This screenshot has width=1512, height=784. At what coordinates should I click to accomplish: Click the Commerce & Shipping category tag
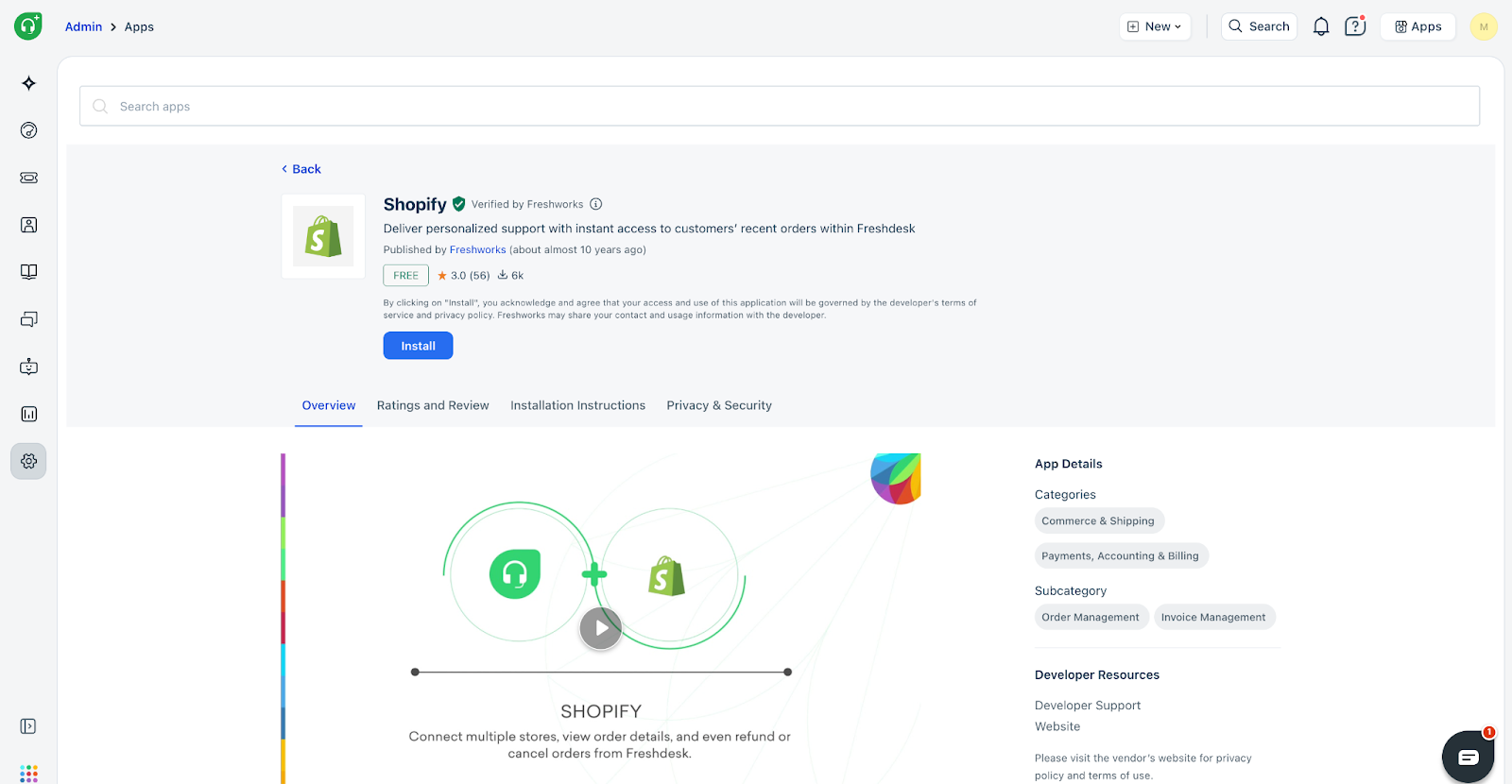[x=1098, y=521]
